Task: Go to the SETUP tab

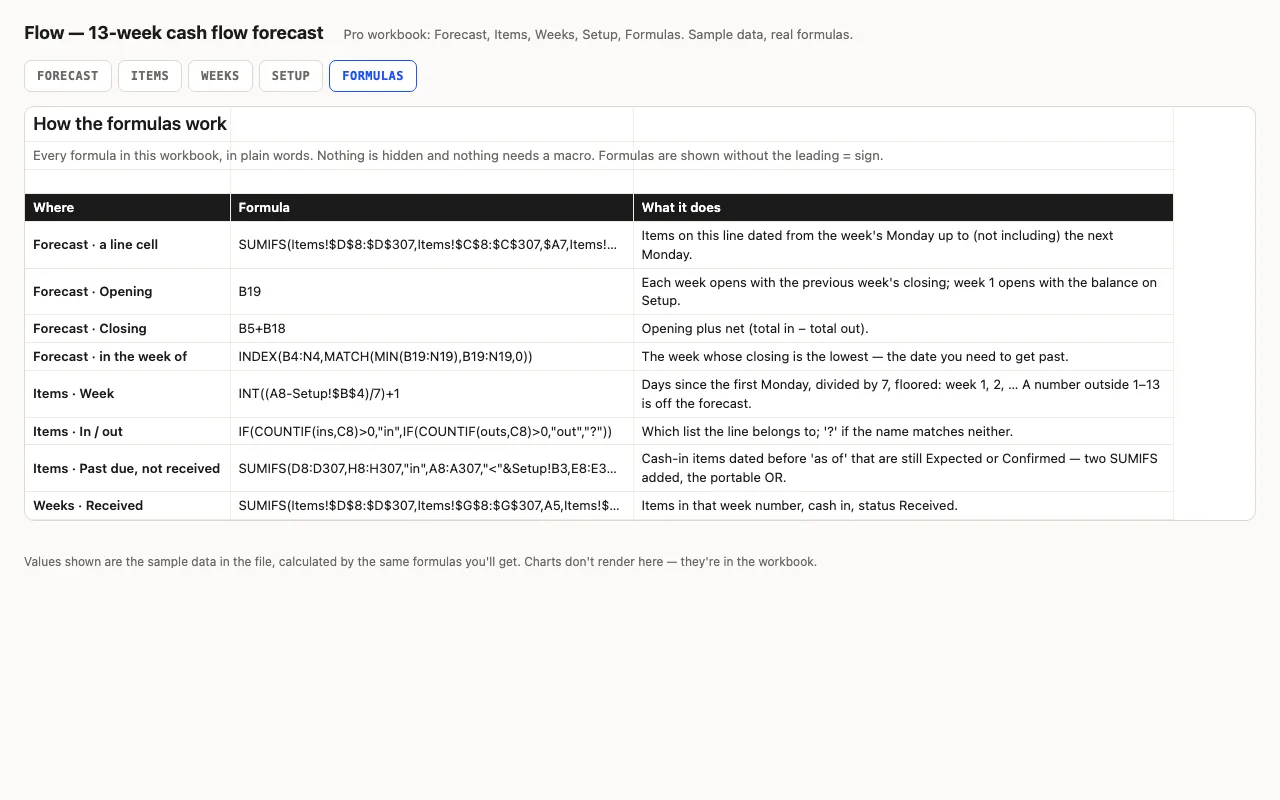Action: tap(291, 76)
